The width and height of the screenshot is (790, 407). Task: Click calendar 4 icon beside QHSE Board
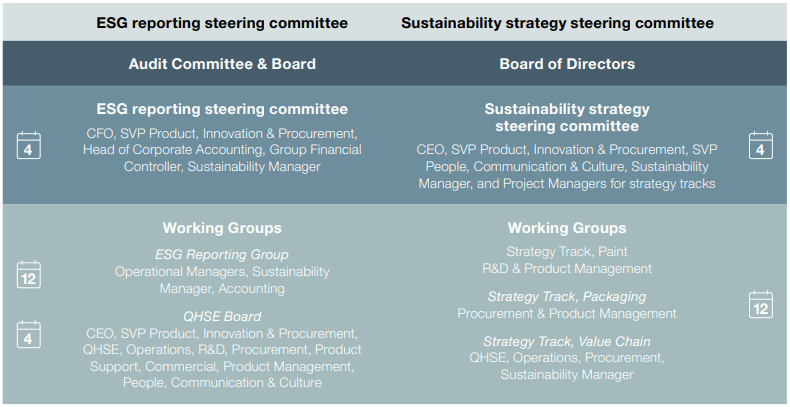28,334
